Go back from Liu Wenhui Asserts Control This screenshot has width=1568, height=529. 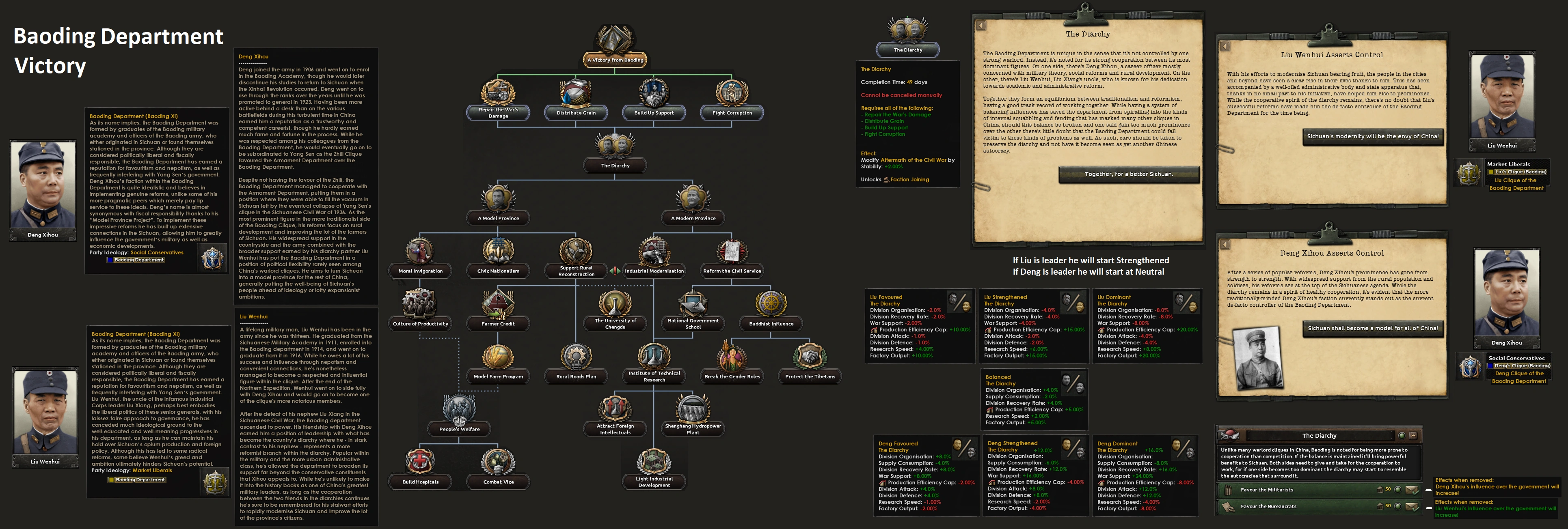[x=1225, y=46]
